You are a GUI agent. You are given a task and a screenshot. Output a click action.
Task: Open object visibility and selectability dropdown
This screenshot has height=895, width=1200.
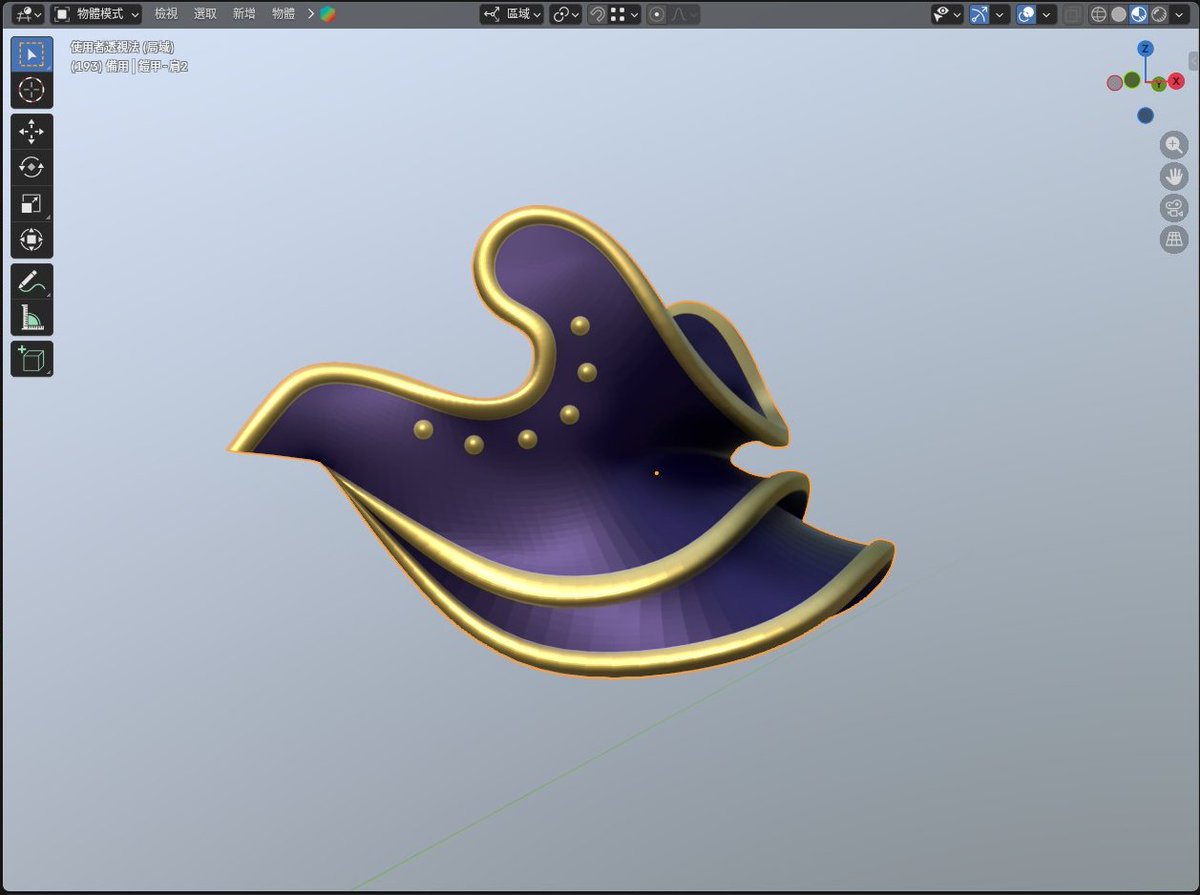pyautogui.click(x=947, y=14)
